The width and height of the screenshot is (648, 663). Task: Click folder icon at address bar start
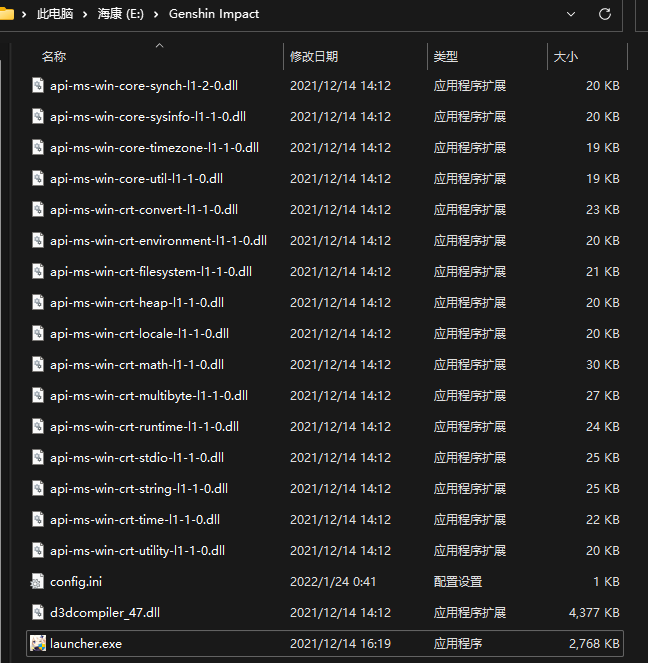click(x=6, y=14)
